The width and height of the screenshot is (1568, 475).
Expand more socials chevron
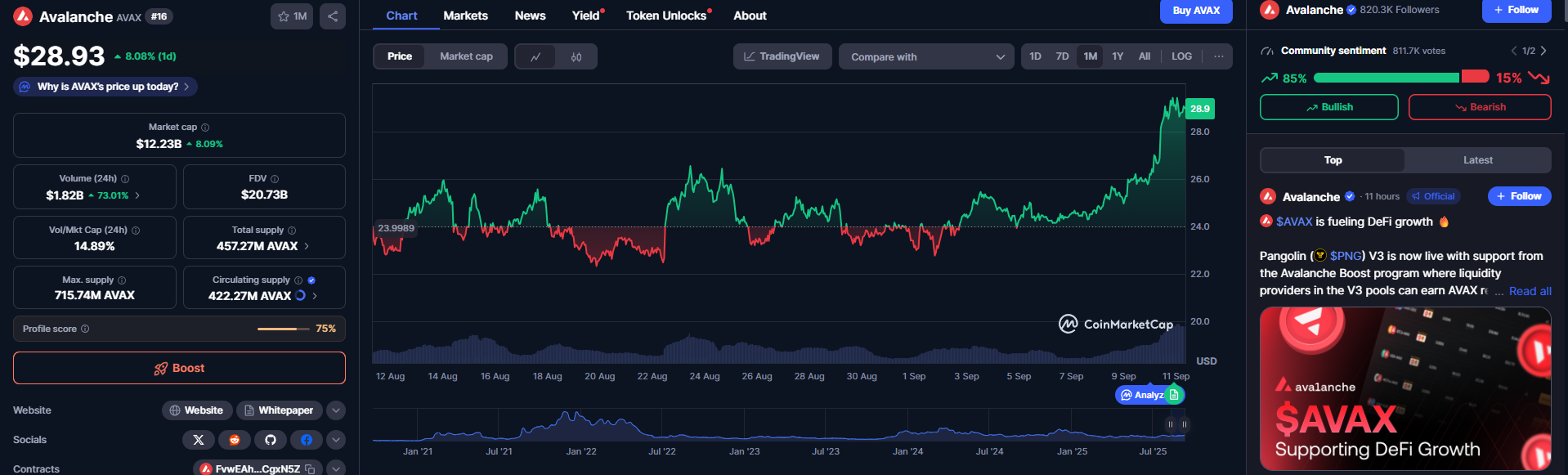click(x=336, y=440)
